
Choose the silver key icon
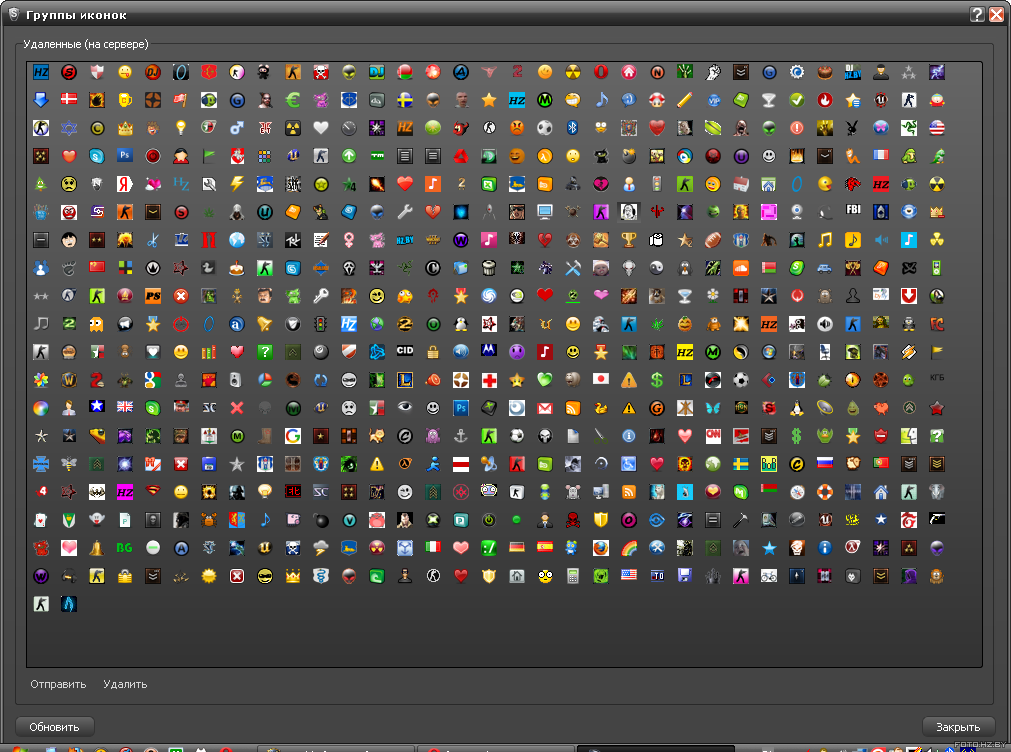[x=320, y=296]
